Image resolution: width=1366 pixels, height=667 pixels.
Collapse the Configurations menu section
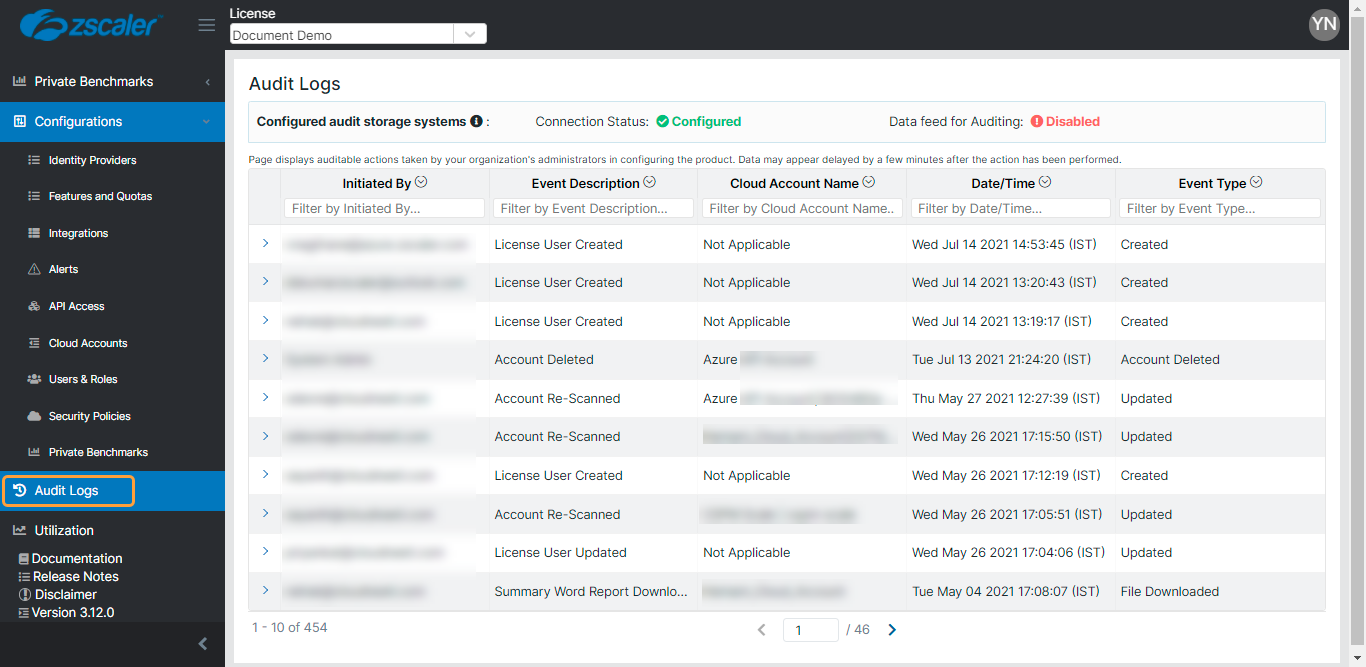[206, 122]
